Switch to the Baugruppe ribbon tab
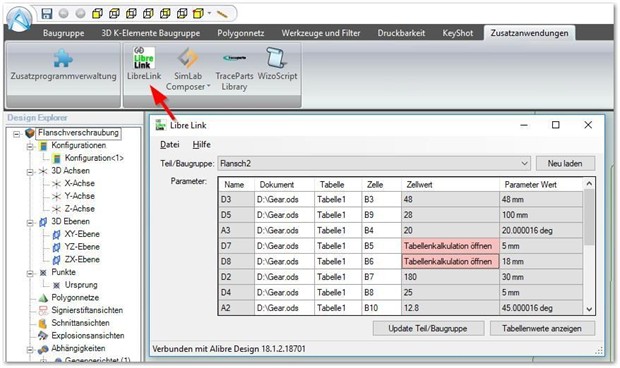Screen dimensions: 620x368 pos(64,33)
